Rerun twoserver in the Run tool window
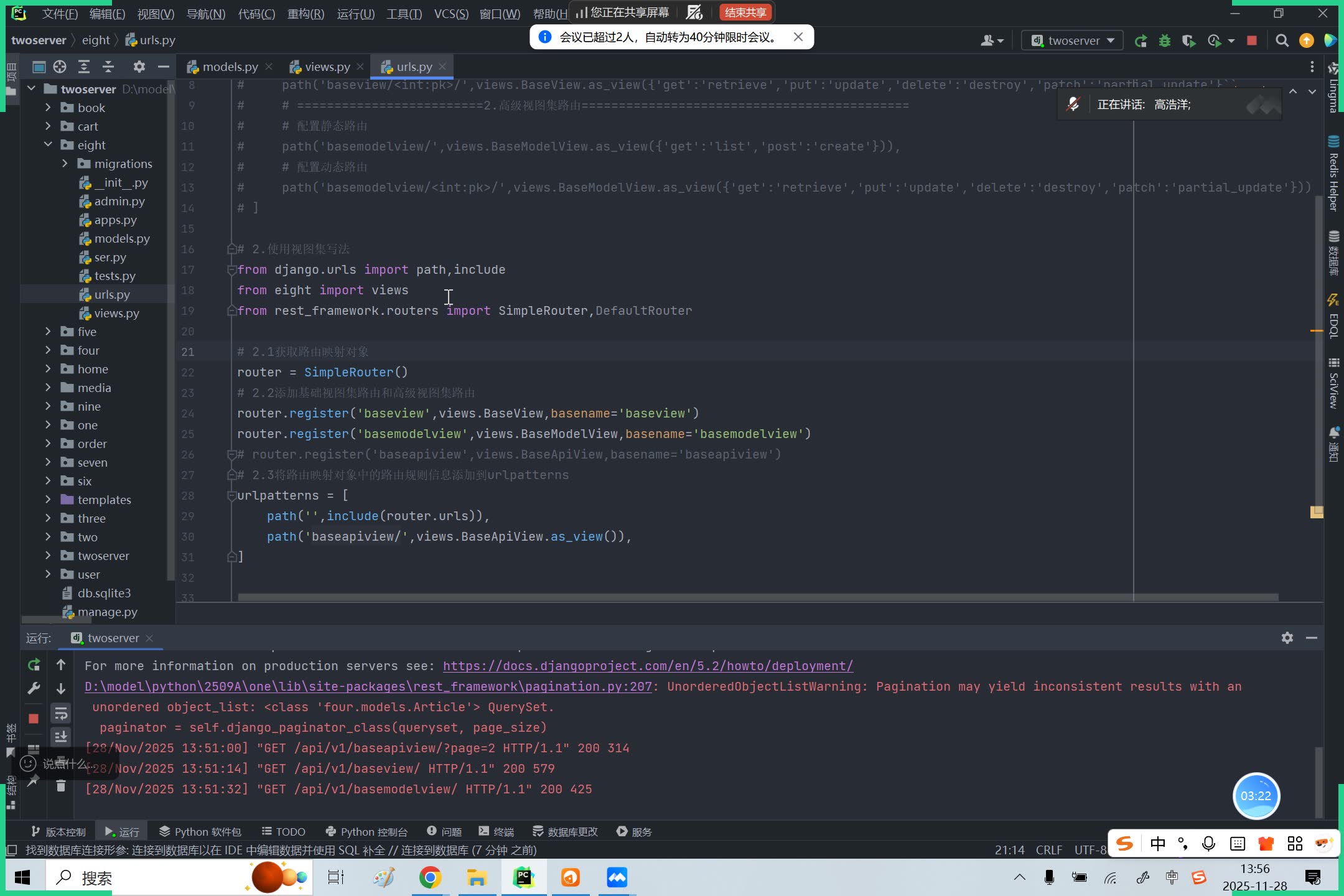Image resolution: width=1344 pixels, height=896 pixels. [x=34, y=665]
